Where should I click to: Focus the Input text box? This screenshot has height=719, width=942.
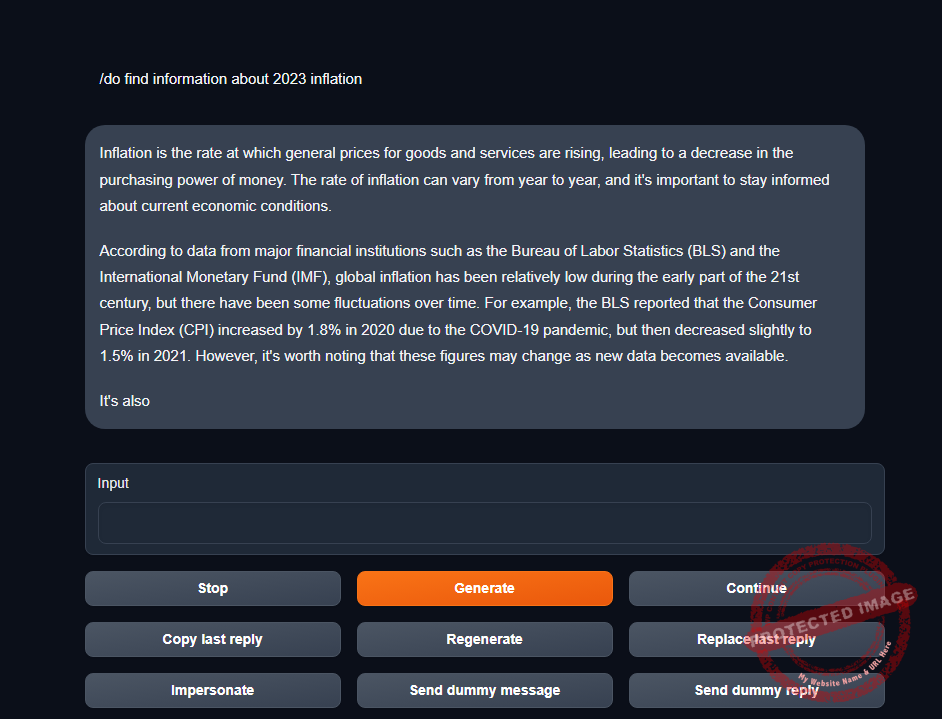point(484,523)
